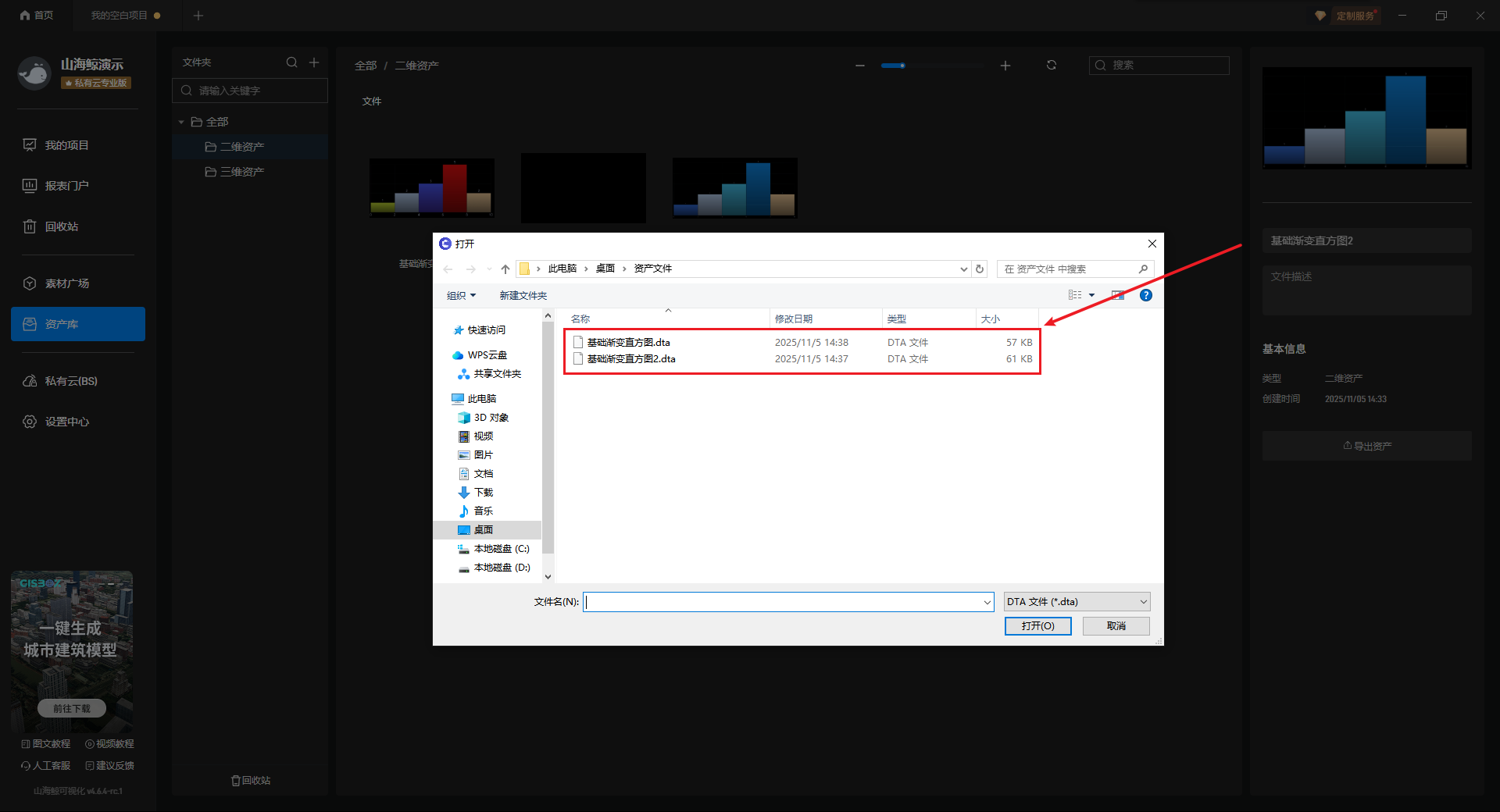Expand the 组织 dropdown menu
Screen dimensions: 1500x812
pyautogui.click(x=461, y=296)
